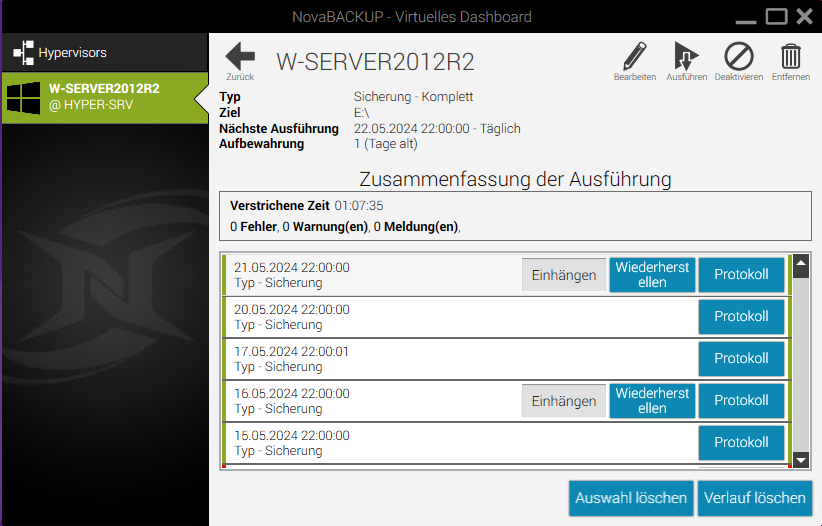Click the Verlauf löschen button
The image size is (822, 526).
(754, 498)
